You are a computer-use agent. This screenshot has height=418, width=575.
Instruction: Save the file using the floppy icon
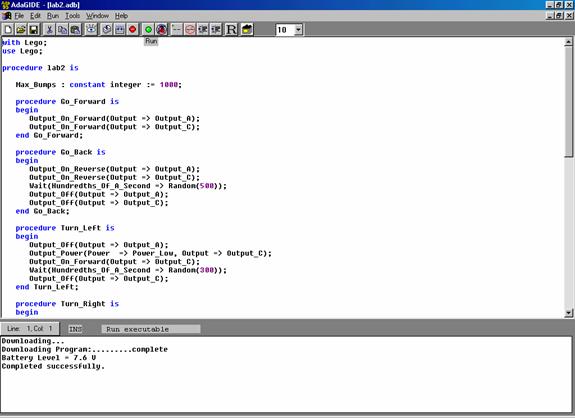point(34,29)
